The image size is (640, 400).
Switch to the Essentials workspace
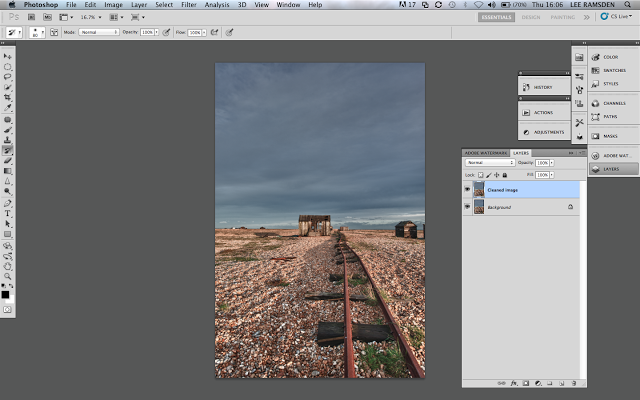click(x=496, y=17)
